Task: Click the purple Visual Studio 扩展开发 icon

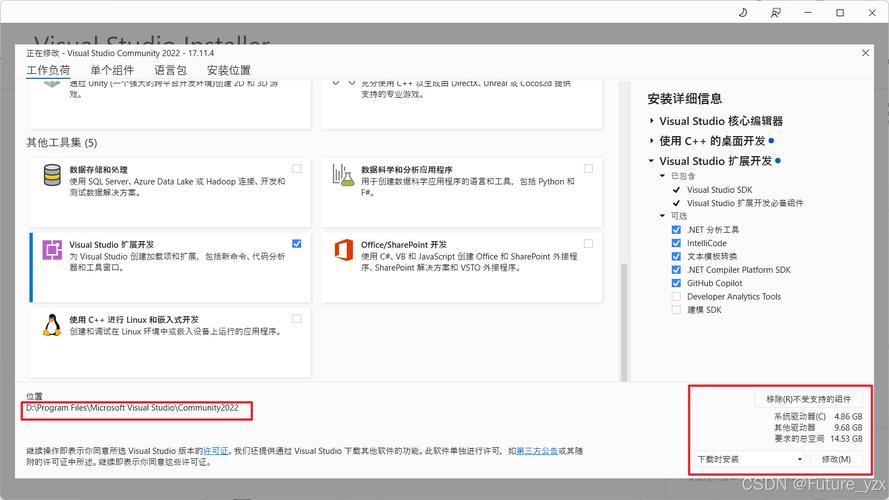Action: [52, 250]
